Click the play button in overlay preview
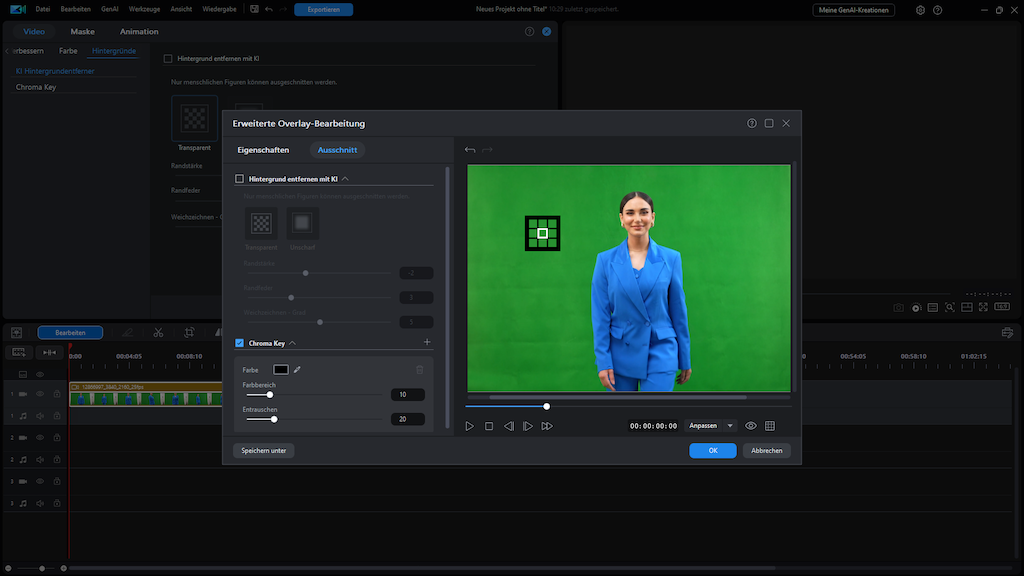Image resolution: width=1024 pixels, height=576 pixels. click(469, 426)
